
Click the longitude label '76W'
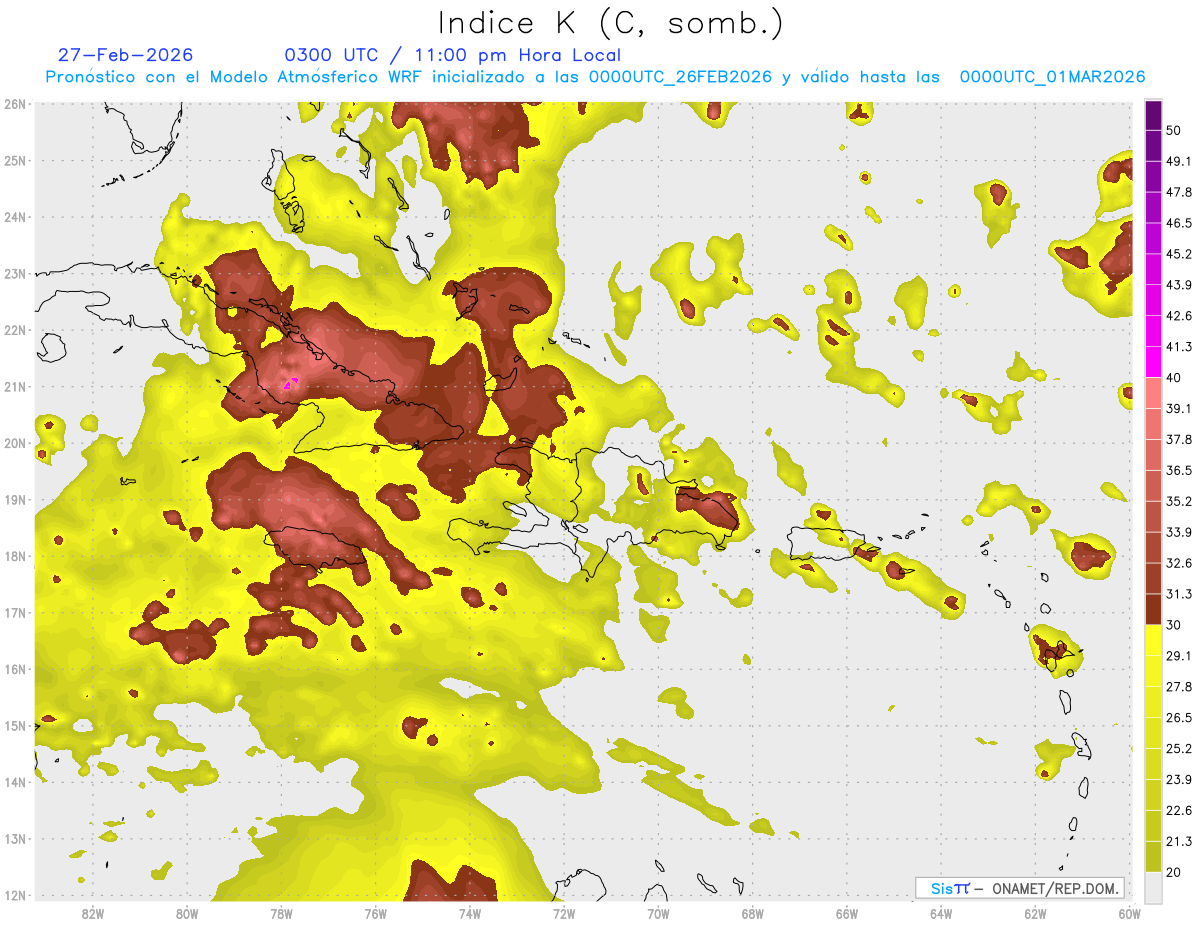click(375, 913)
